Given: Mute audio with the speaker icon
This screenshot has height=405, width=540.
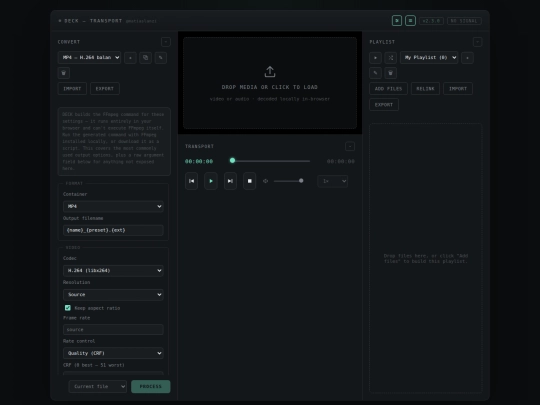Looking at the screenshot, I should (266, 181).
